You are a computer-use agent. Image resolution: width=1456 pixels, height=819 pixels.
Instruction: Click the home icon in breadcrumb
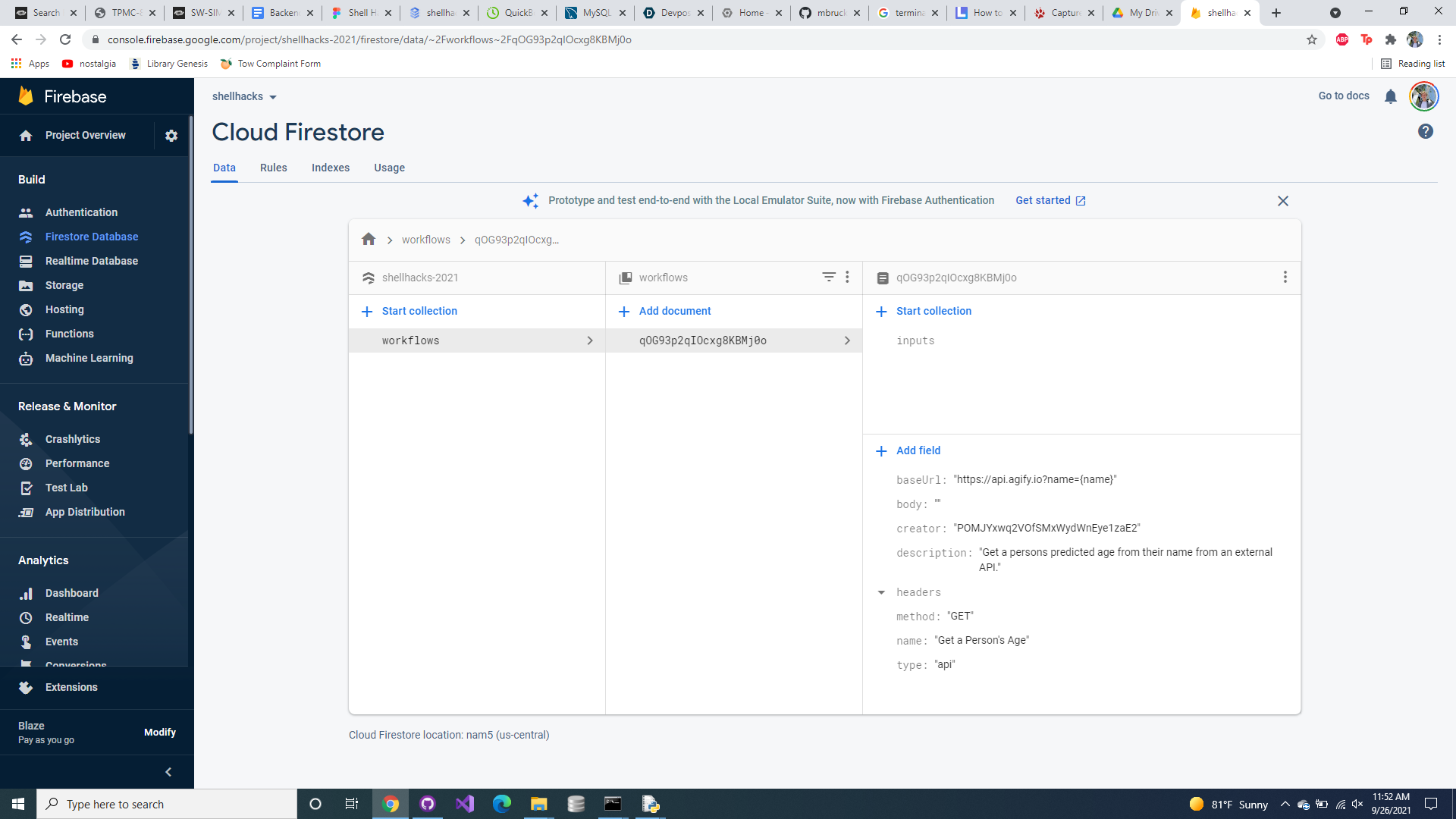369,240
